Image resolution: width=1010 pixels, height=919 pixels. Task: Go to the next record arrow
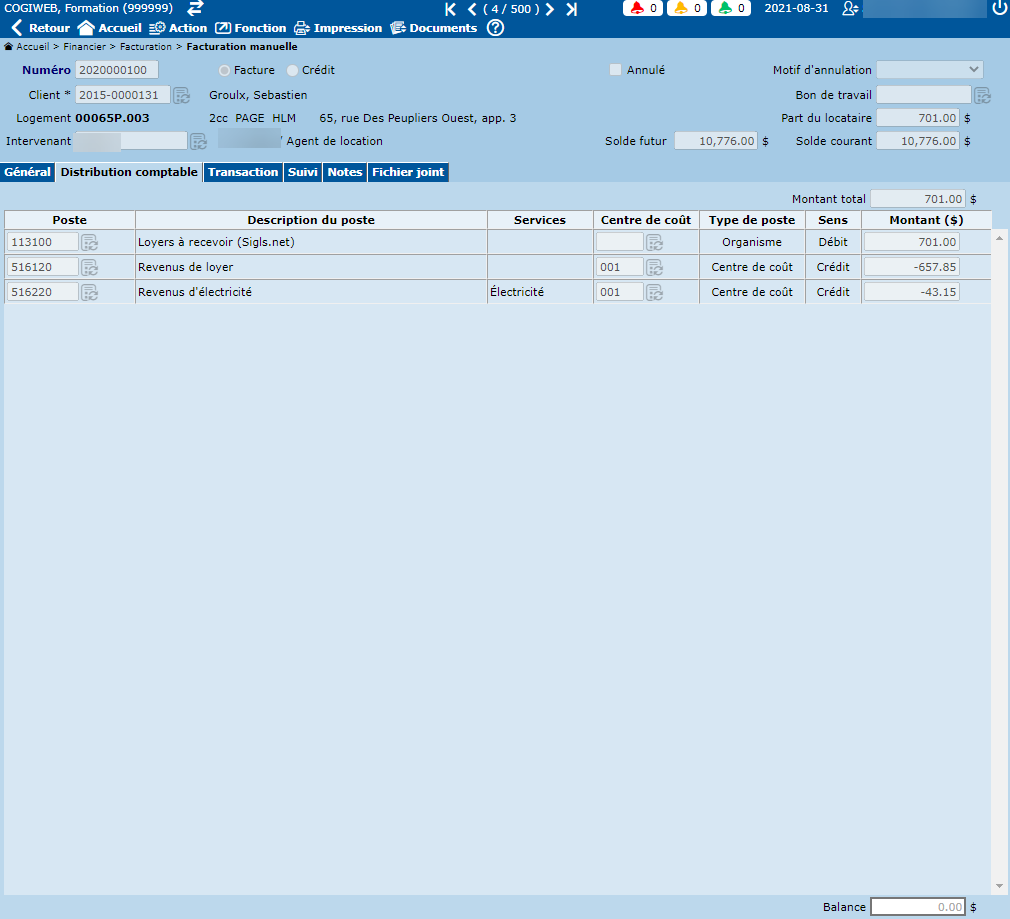pos(550,9)
